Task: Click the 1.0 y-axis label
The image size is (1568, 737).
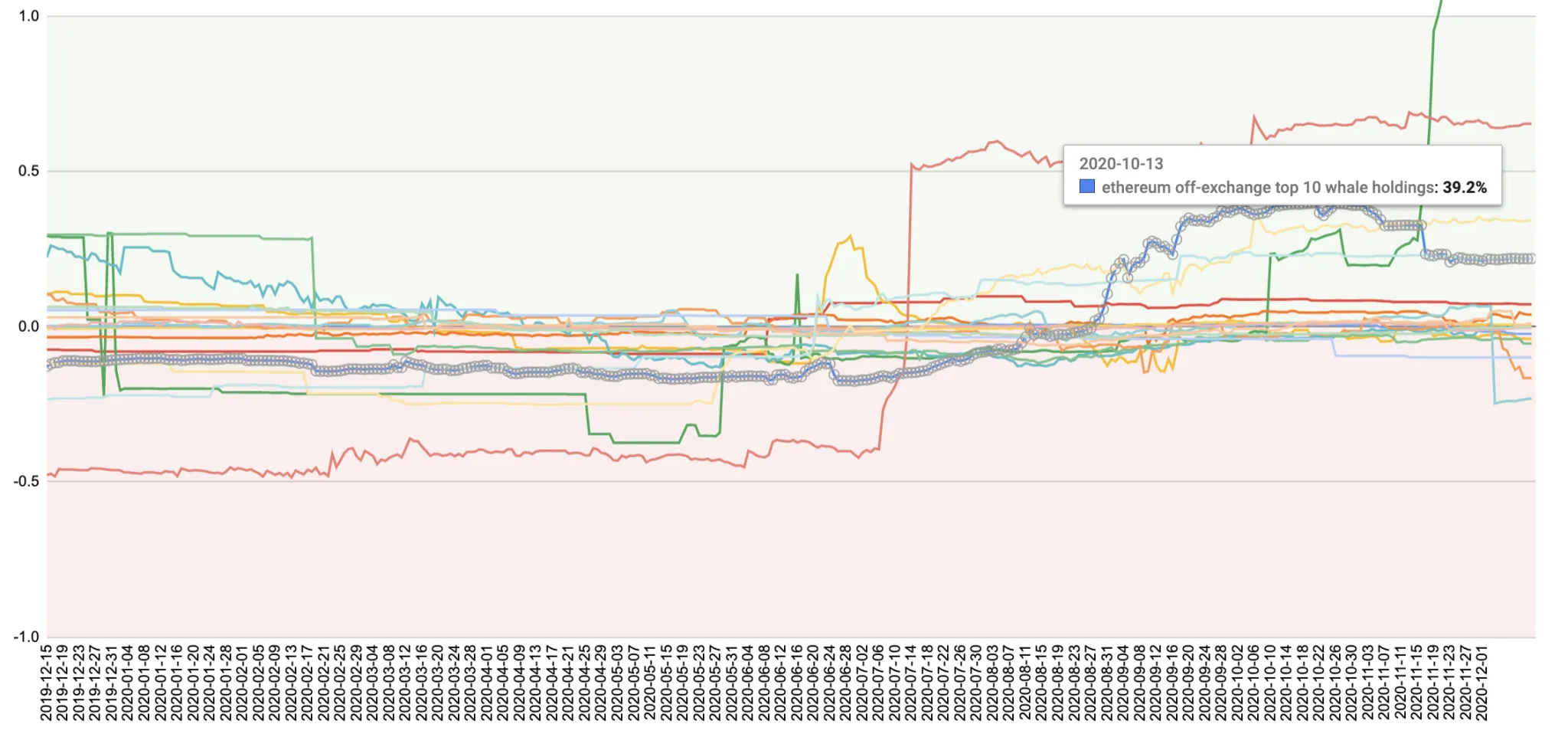Action: point(28,16)
